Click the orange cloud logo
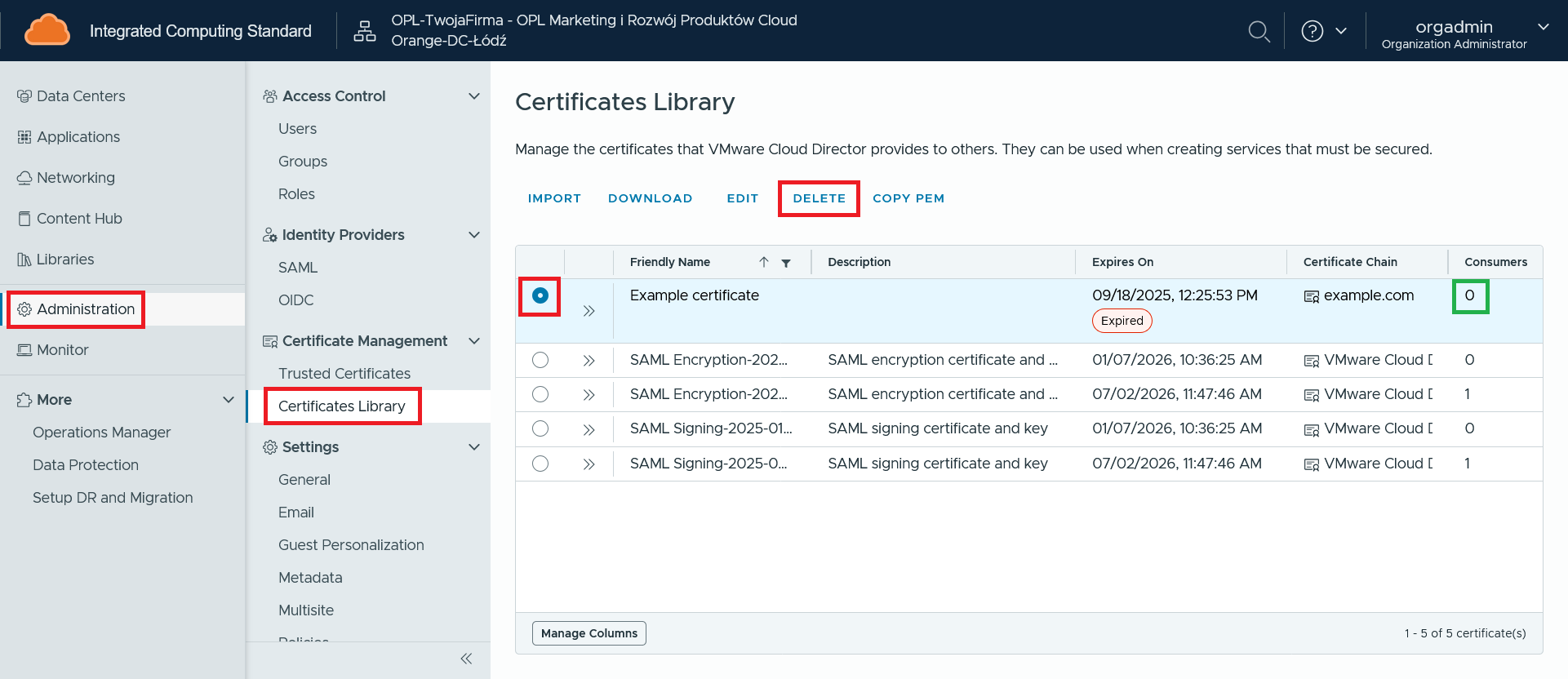Image resolution: width=1568 pixels, height=679 pixels. point(47,30)
